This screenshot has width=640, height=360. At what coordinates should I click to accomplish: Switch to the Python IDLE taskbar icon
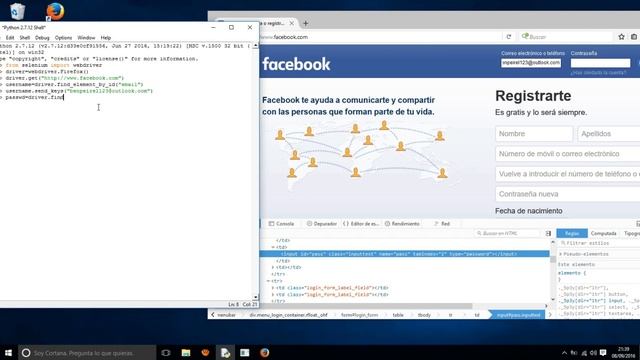(x=225, y=353)
